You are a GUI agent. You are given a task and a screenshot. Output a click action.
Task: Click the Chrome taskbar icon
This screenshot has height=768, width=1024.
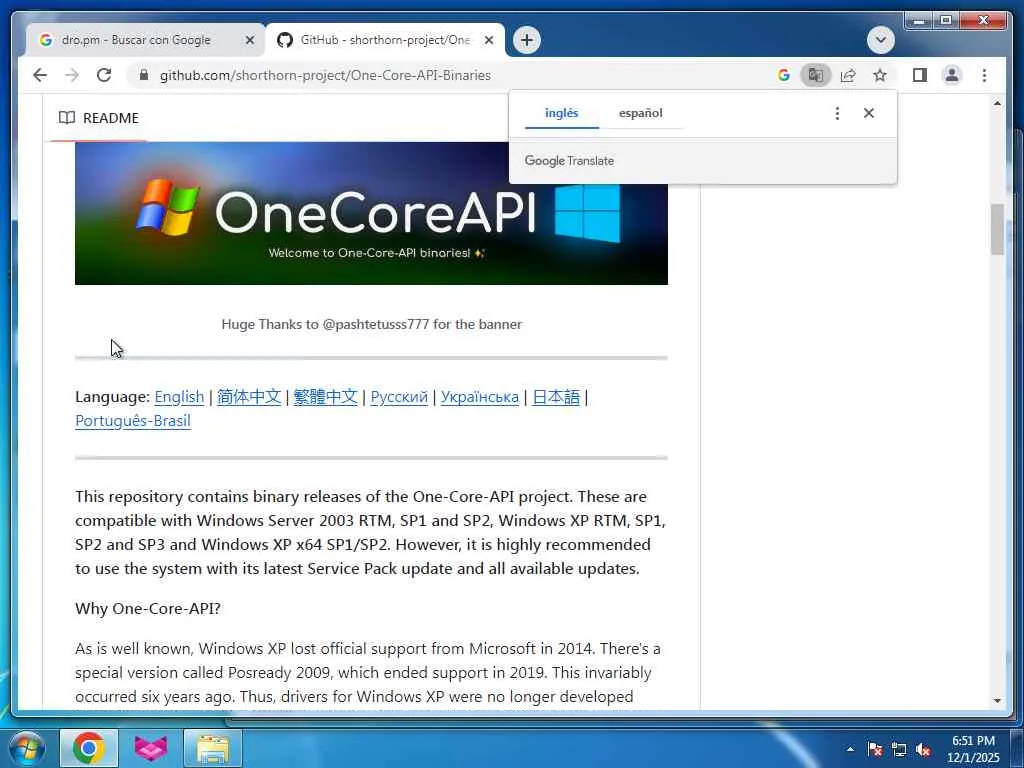pyautogui.click(x=89, y=748)
